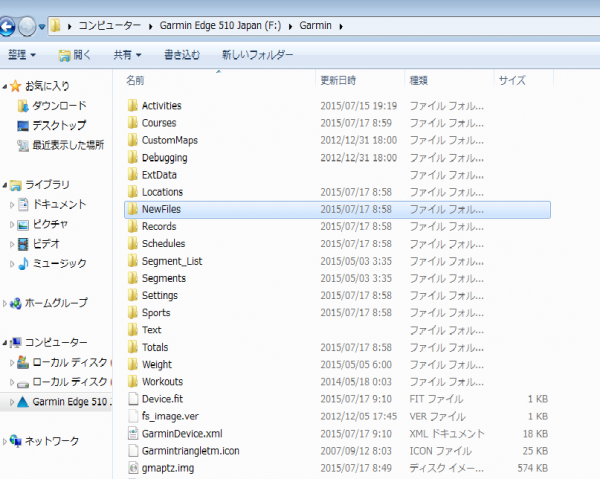Sort files by 更新日時 column header
Viewport: 600px width, 479px height.
(342, 79)
